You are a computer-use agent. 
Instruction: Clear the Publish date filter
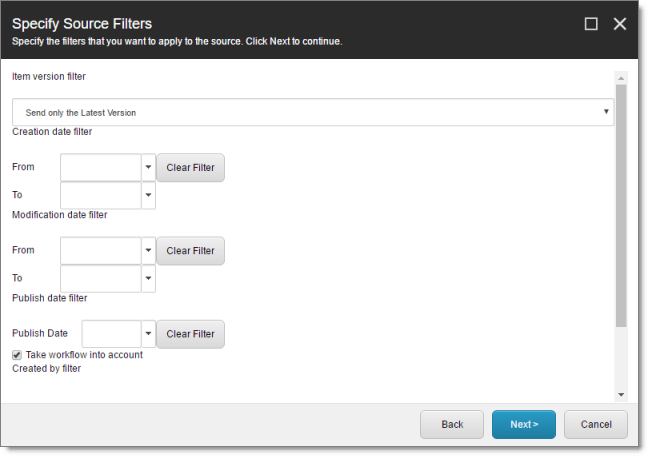(191, 334)
